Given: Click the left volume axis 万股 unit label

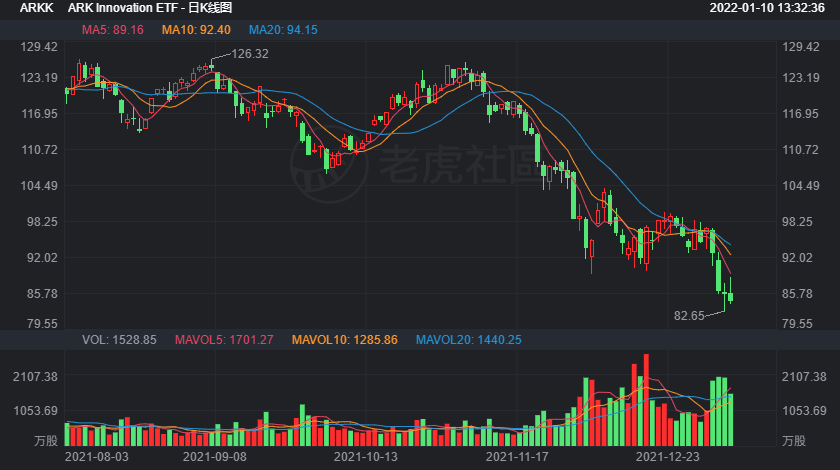Looking at the screenshot, I should 46,441.
